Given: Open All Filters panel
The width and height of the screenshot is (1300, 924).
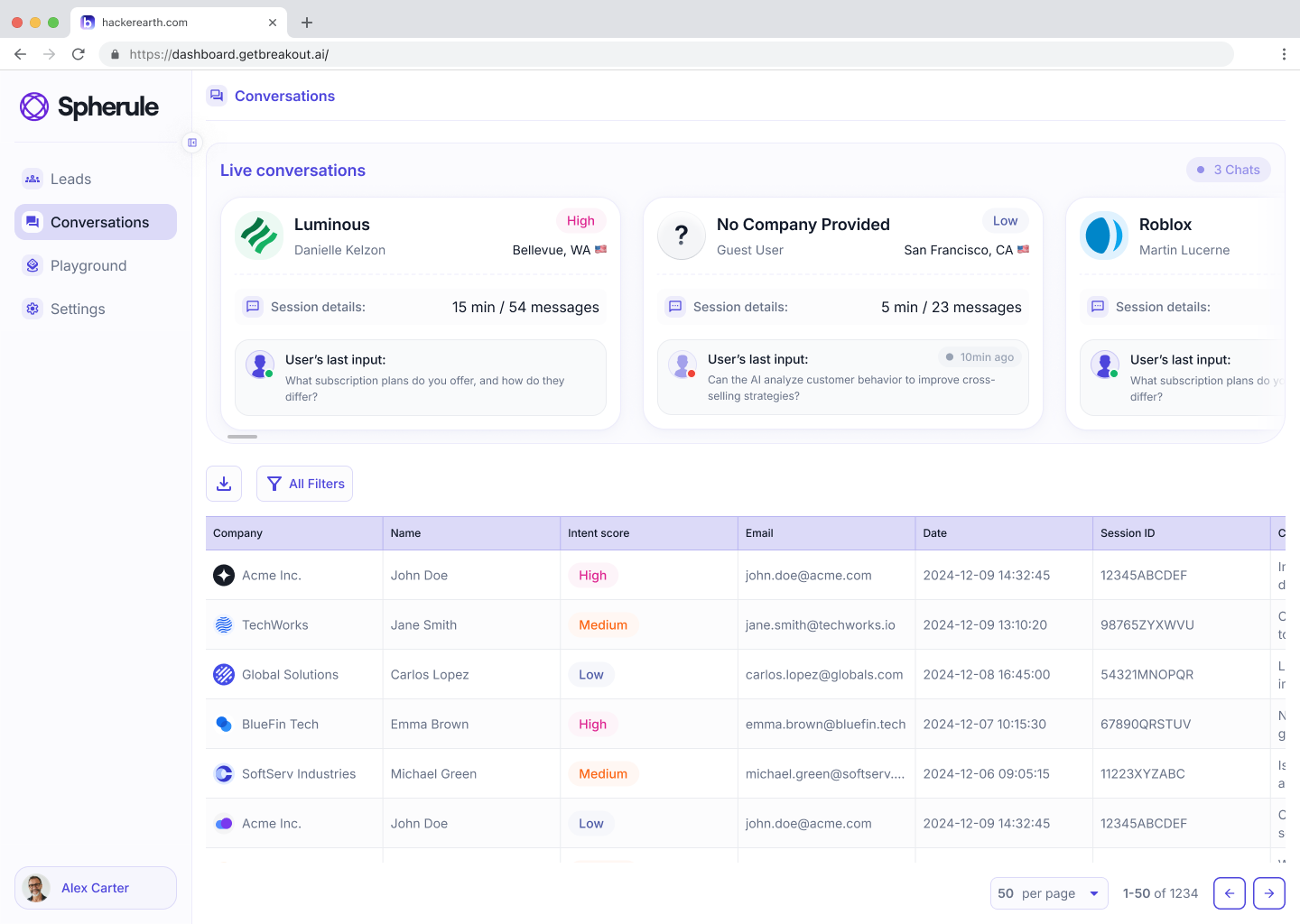Looking at the screenshot, I should [x=305, y=484].
